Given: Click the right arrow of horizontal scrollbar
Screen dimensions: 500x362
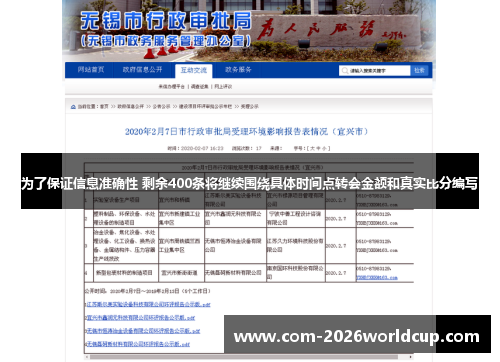Looking at the screenshot, I should tap(411, 357).
